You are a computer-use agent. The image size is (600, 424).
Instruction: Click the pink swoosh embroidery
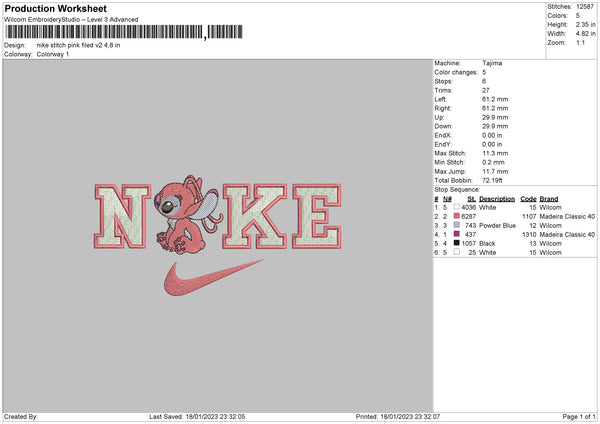[x=212, y=278]
